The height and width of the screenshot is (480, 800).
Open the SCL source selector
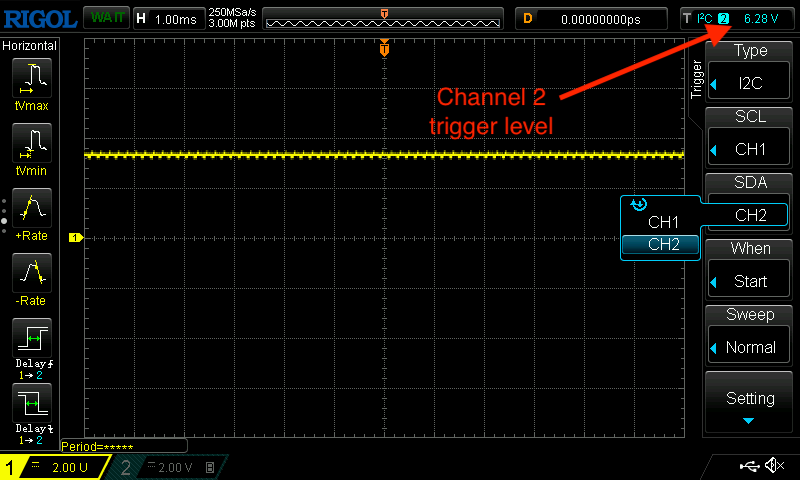point(750,137)
